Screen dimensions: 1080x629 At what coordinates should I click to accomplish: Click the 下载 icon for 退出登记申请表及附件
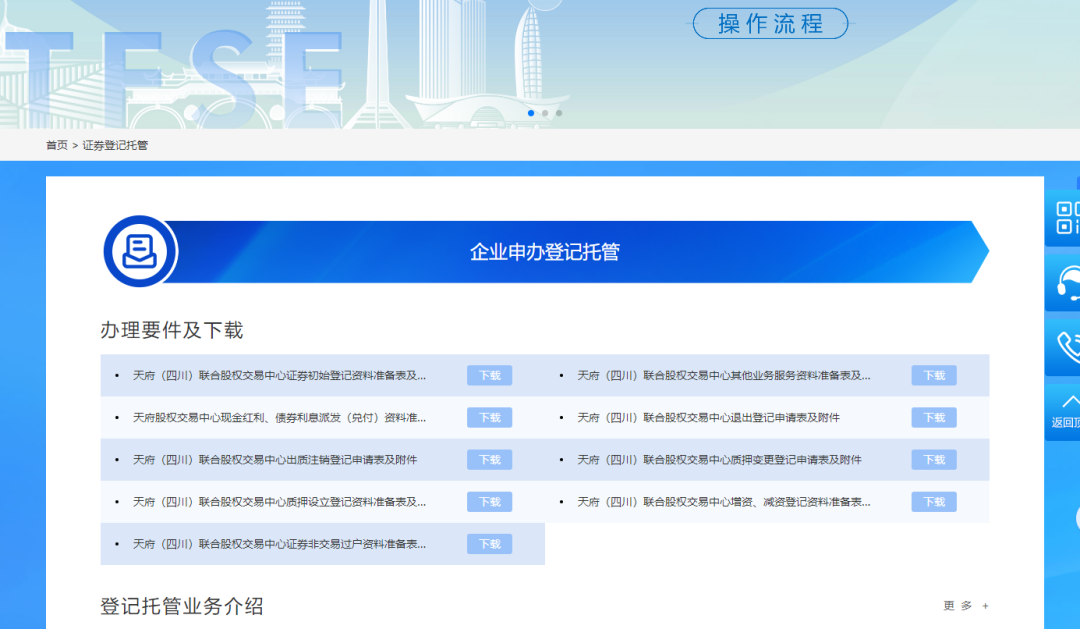click(933, 417)
